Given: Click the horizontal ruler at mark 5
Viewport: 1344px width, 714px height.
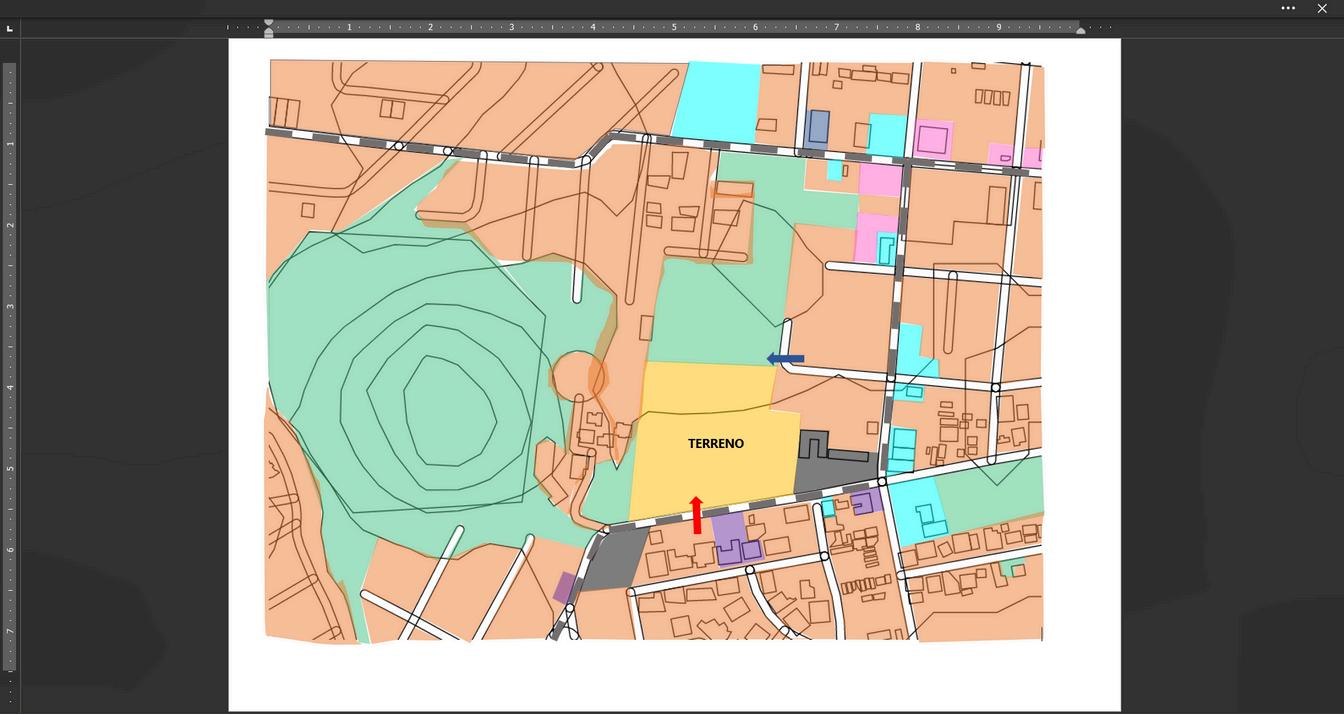Looking at the screenshot, I should pyautogui.click(x=674, y=27).
